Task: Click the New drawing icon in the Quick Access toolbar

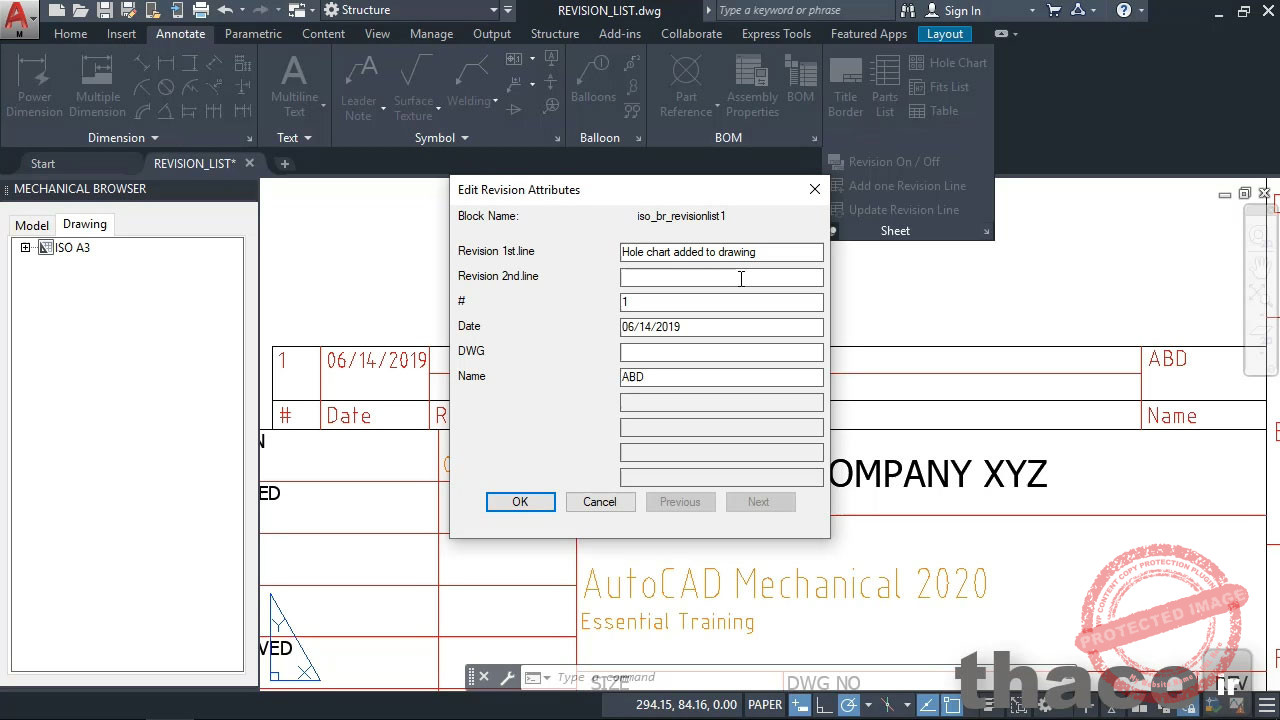Action: pyautogui.click(x=57, y=10)
